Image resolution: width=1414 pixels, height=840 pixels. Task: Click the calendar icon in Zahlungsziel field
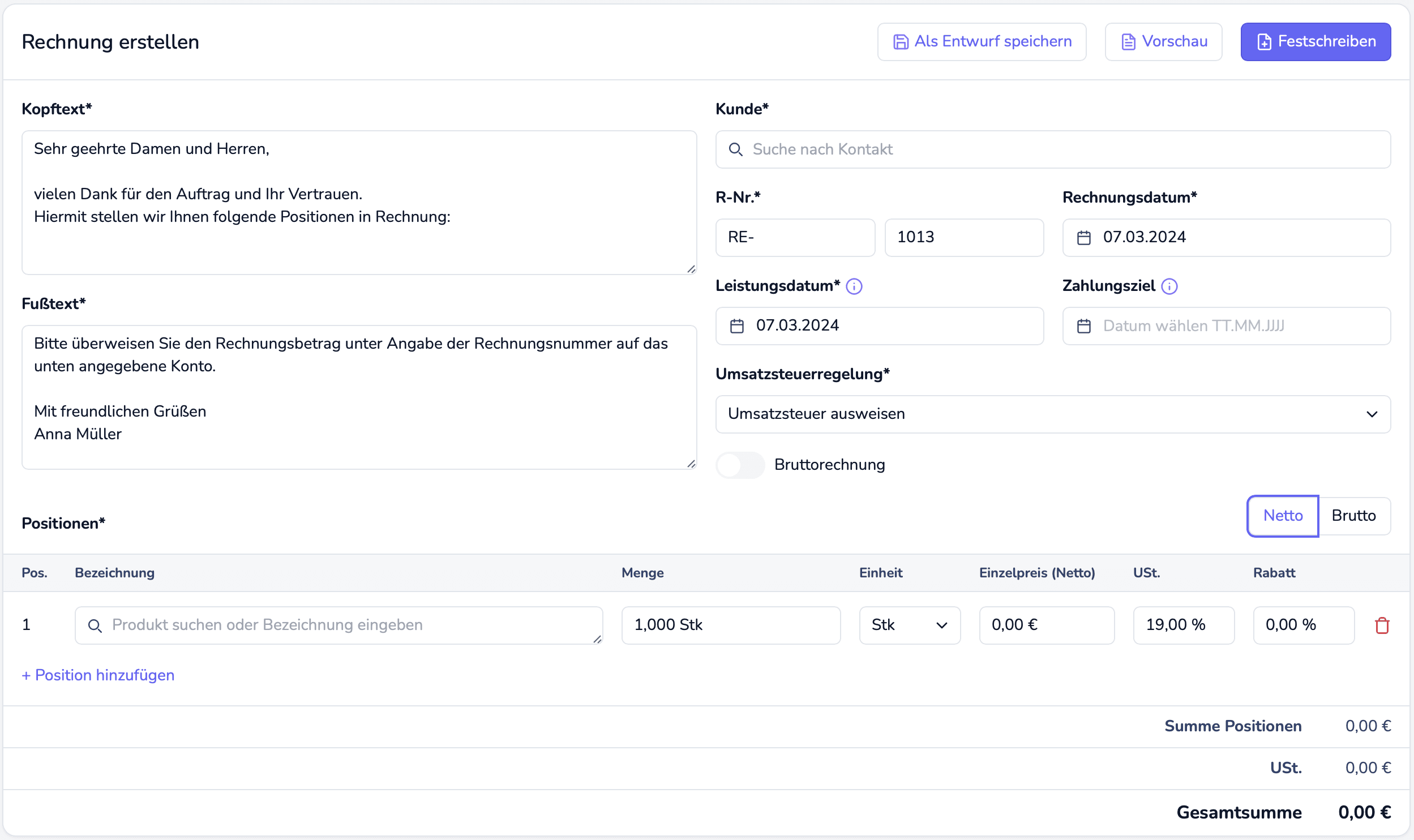[x=1084, y=326]
